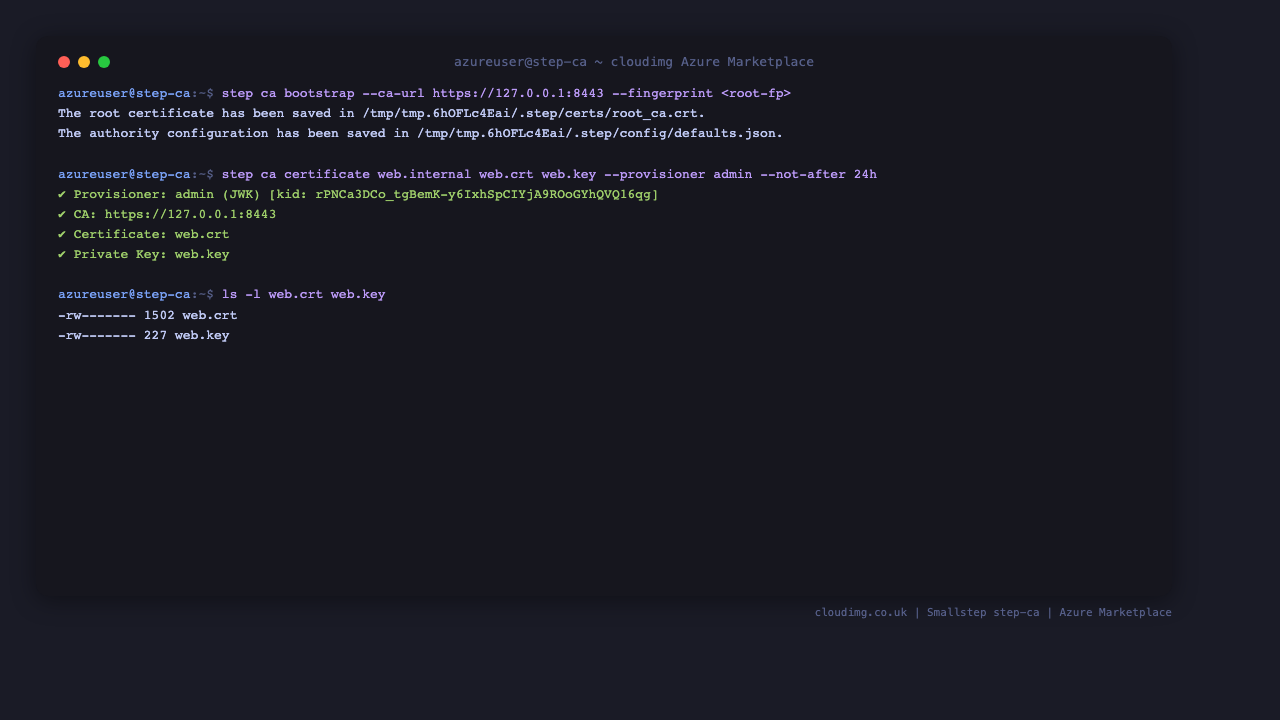Click the footer text 'cloudimg.co.uk | Smallstep step-ca'

click(927, 613)
